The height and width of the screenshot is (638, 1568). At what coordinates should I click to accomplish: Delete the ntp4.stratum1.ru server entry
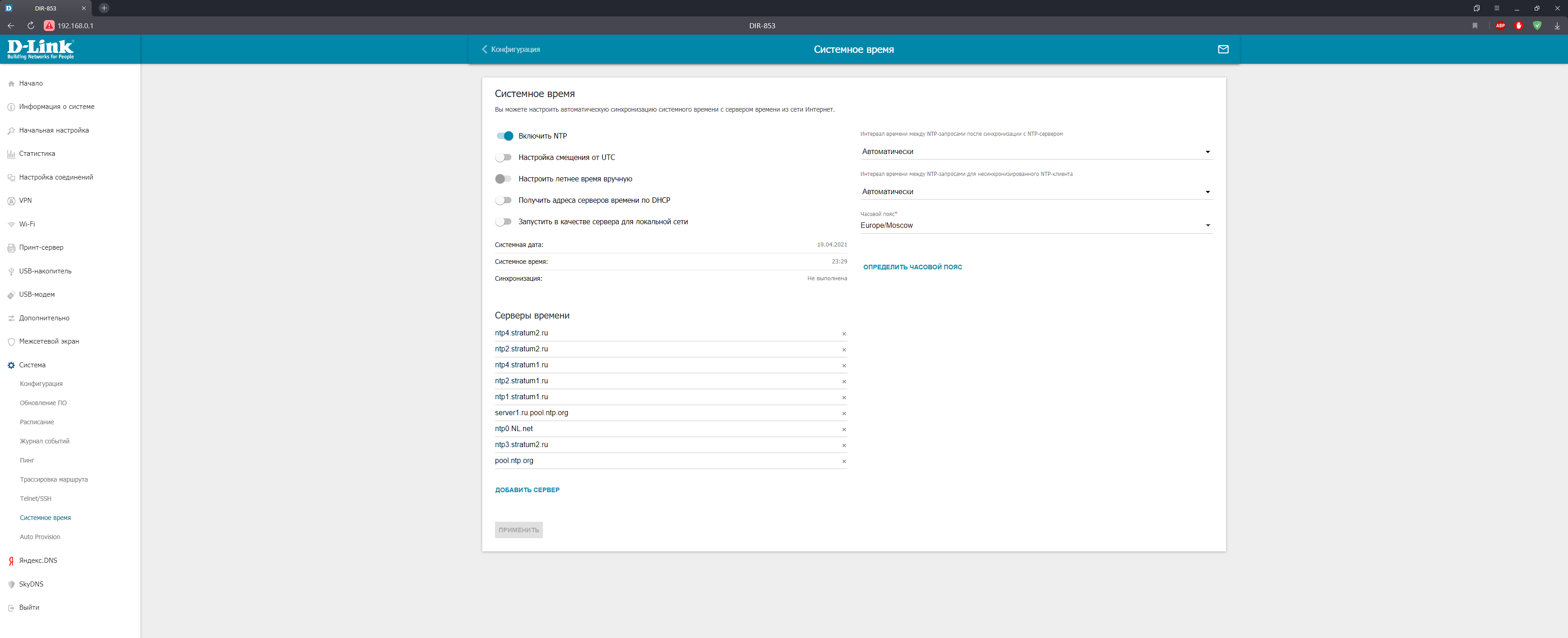point(844,365)
